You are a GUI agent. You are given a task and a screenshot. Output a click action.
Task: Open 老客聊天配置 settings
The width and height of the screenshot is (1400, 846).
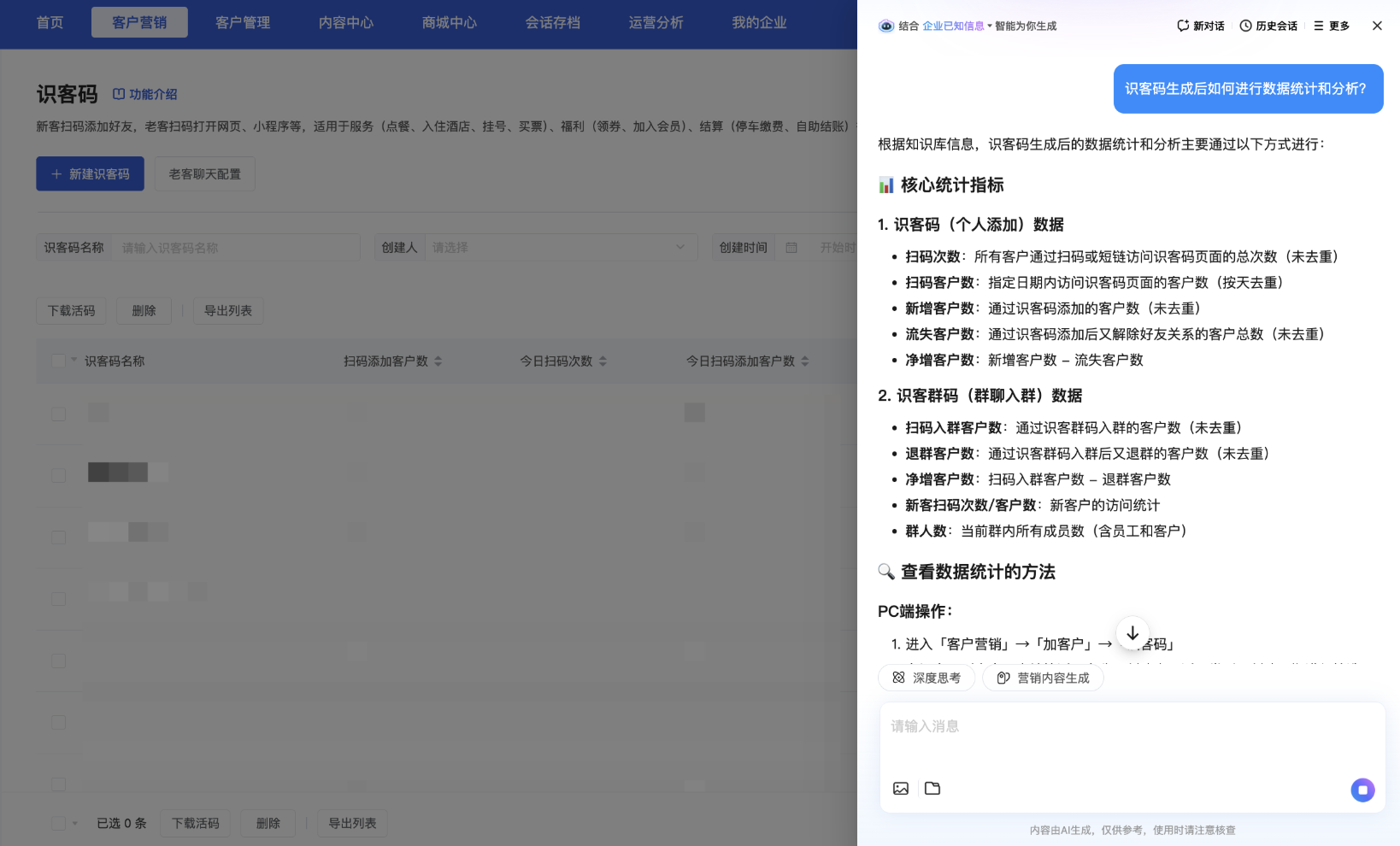point(205,173)
